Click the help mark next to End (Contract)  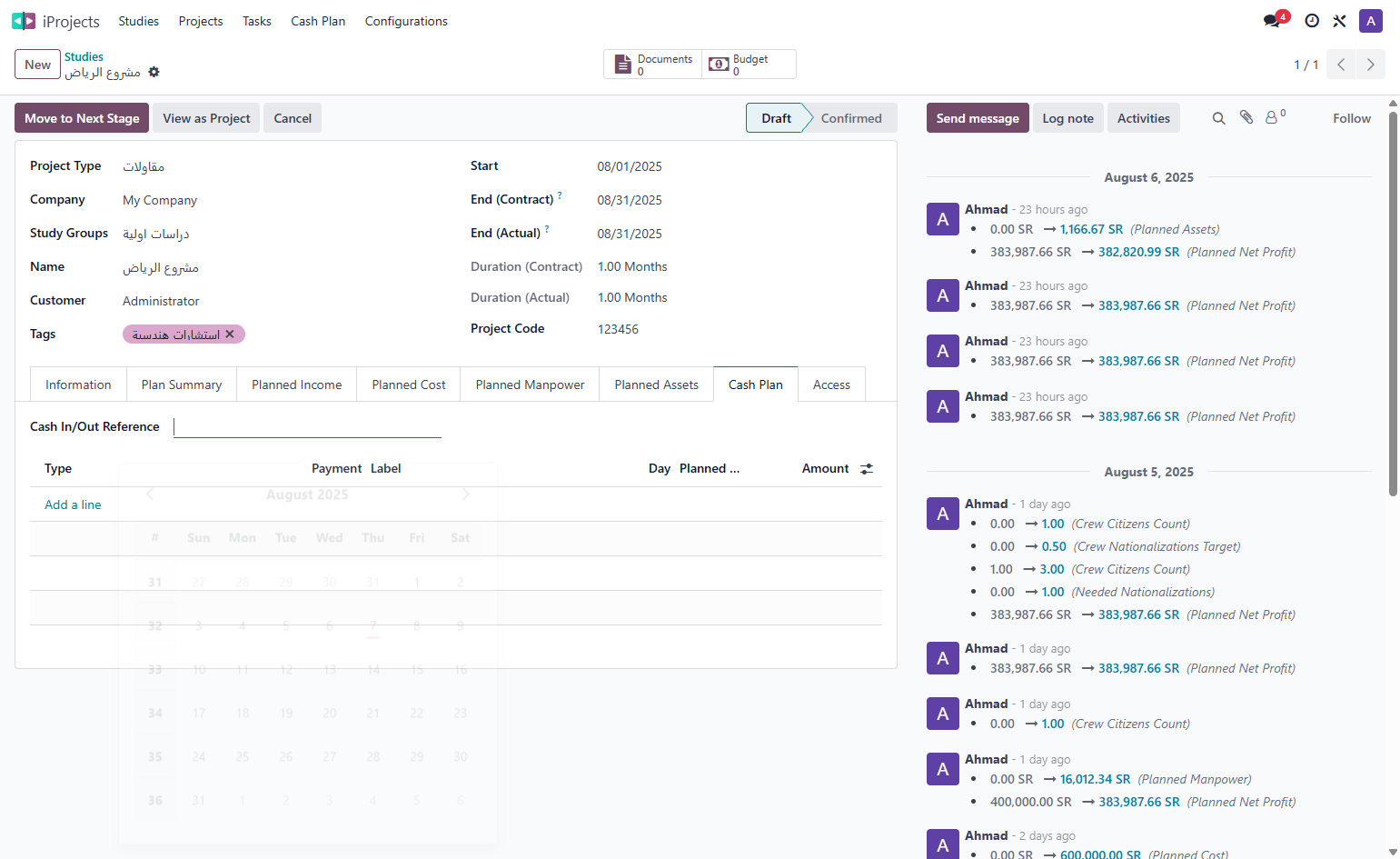coord(560,195)
